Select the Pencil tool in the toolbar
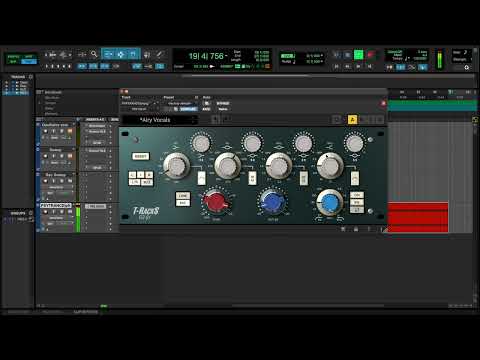The image size is (480, 360). (x=160, y=54)
